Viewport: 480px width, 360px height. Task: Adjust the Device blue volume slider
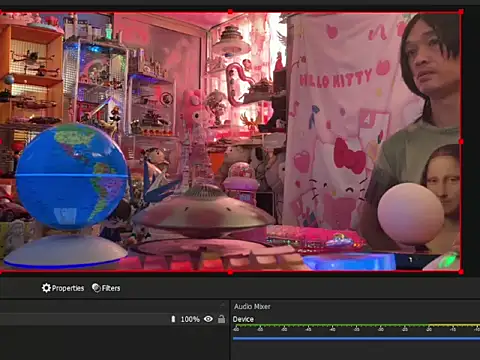click(356, 338)
